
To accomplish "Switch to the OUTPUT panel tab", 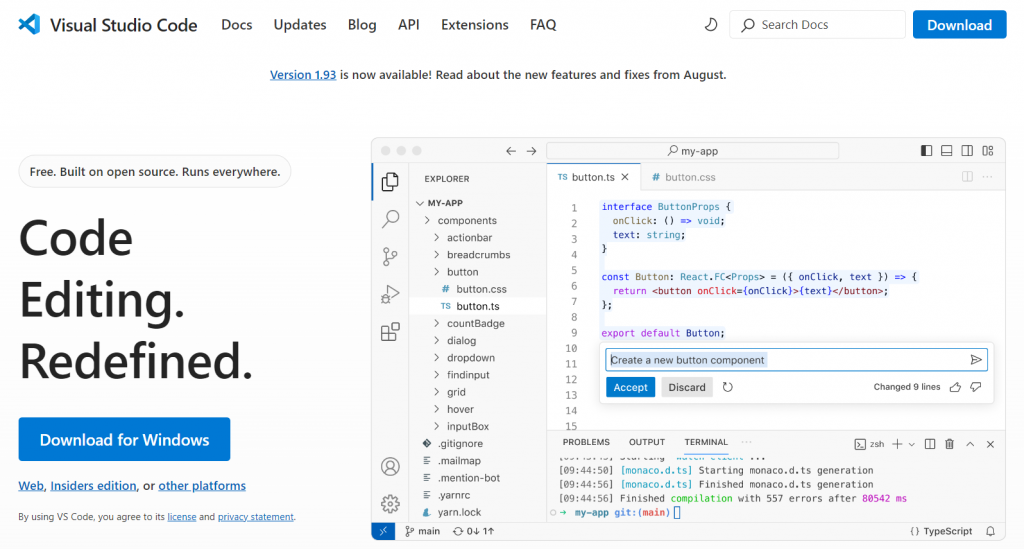I will pyautogui.click(x=647, y=442).
